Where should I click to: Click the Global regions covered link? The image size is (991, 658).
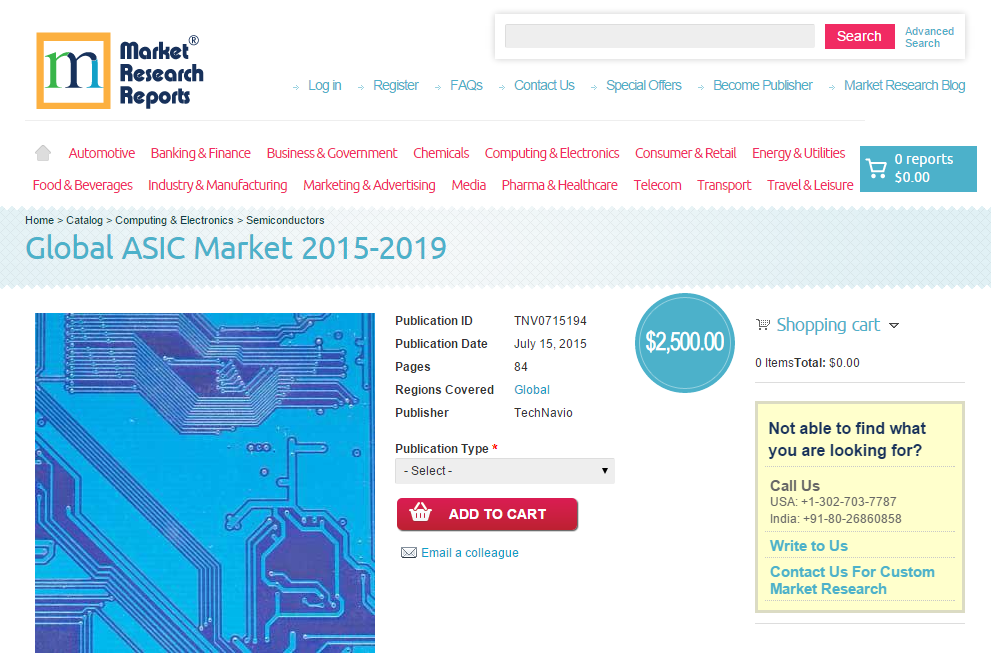point(531,389)
